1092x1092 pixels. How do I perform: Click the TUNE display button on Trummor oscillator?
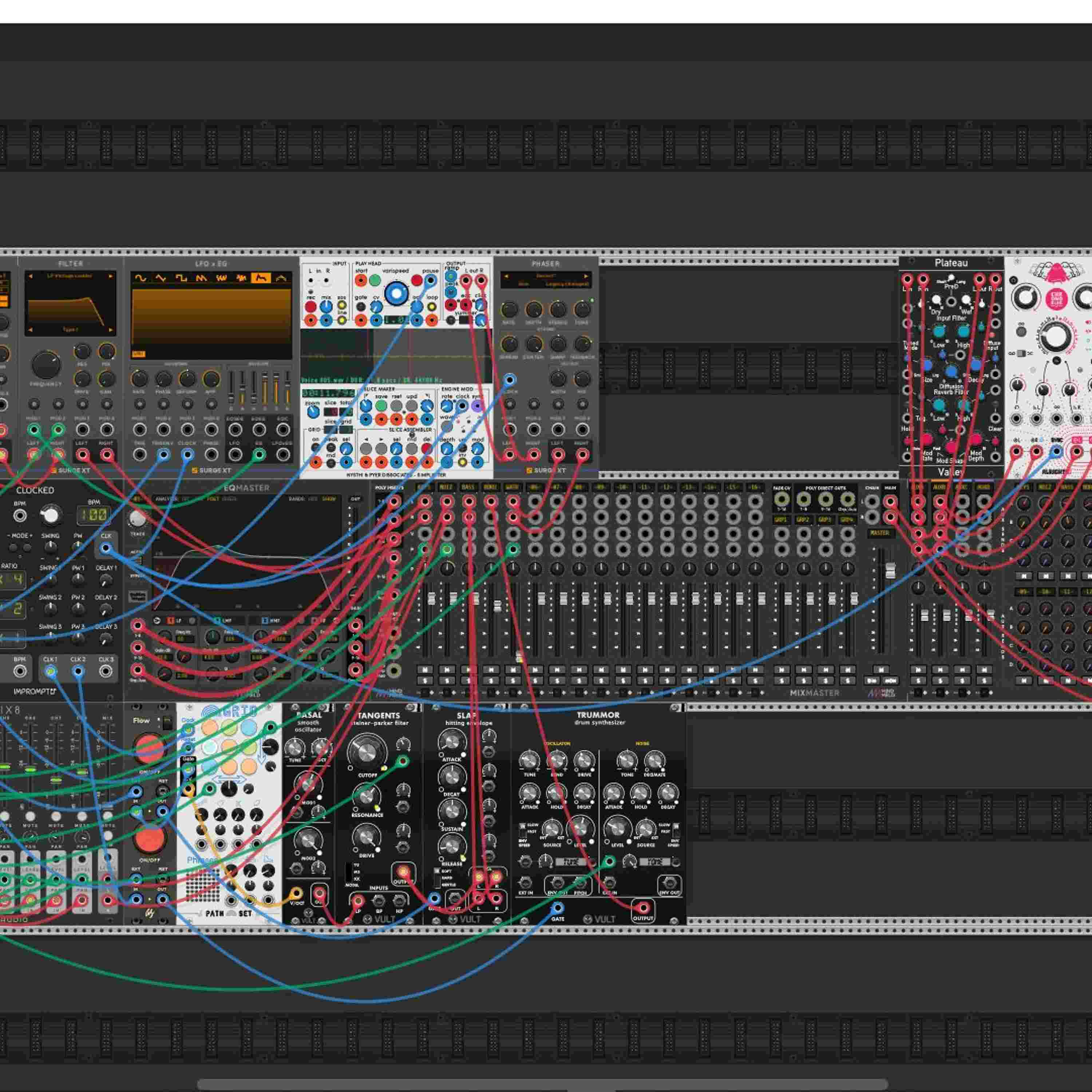pos(570,862)
